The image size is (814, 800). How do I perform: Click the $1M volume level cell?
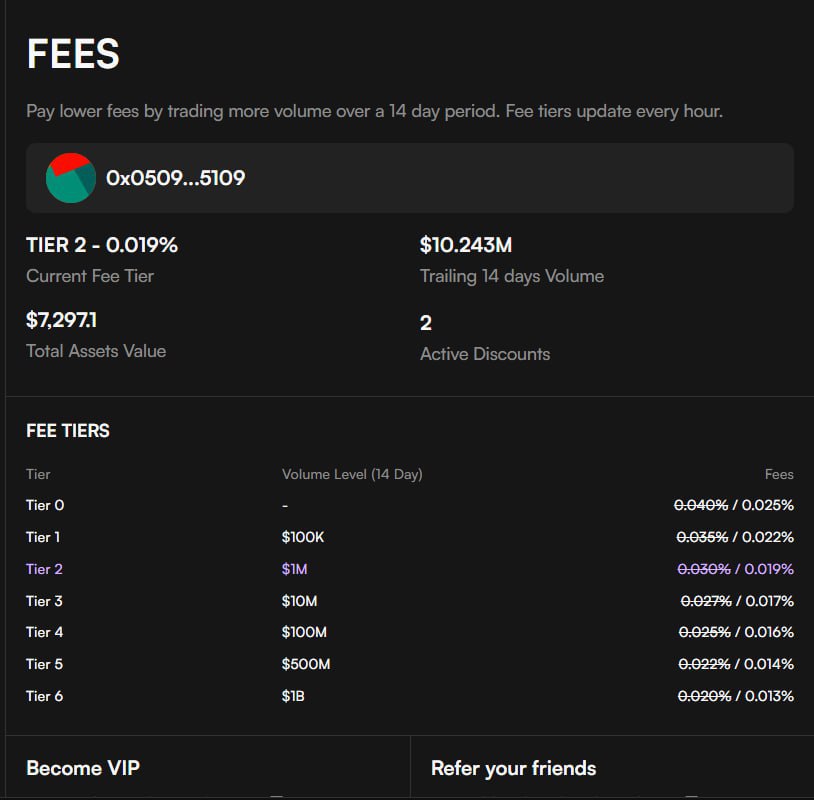(x=295, y=569)
